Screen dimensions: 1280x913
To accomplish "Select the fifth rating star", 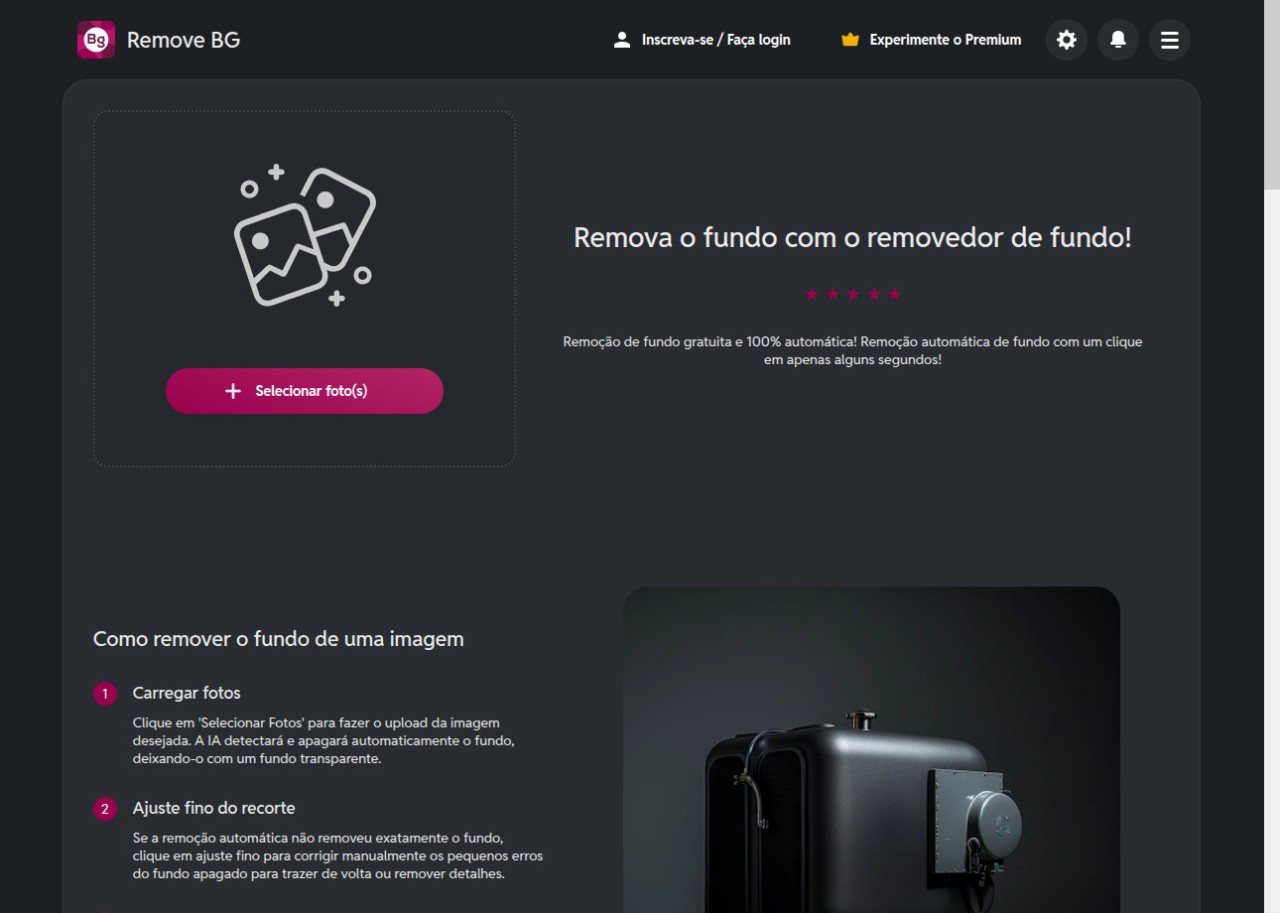I will click(895, 294).
